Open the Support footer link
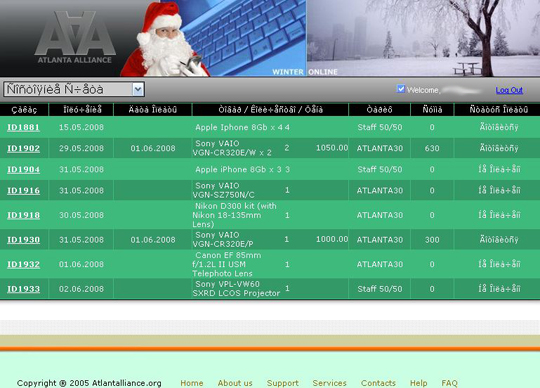The width and height of the screenshot is (540, 388). tap(283, 383)
